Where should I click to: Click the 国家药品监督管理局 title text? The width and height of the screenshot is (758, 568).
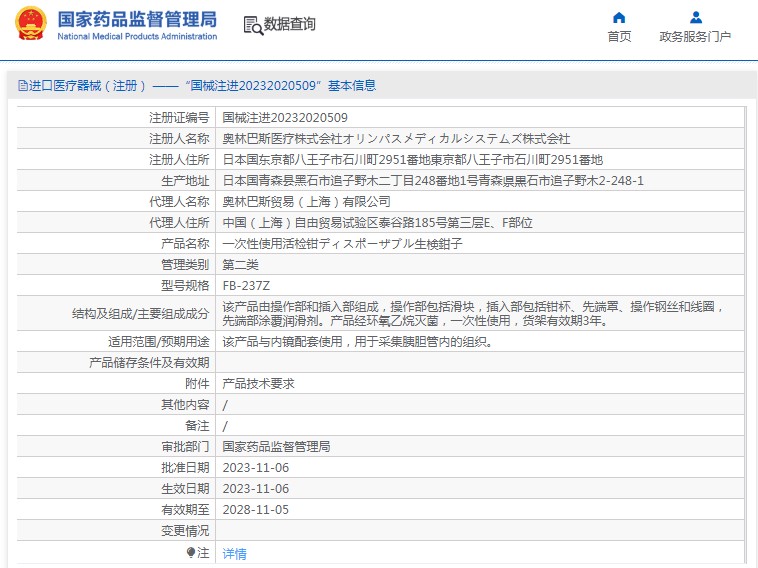point(136,19)
